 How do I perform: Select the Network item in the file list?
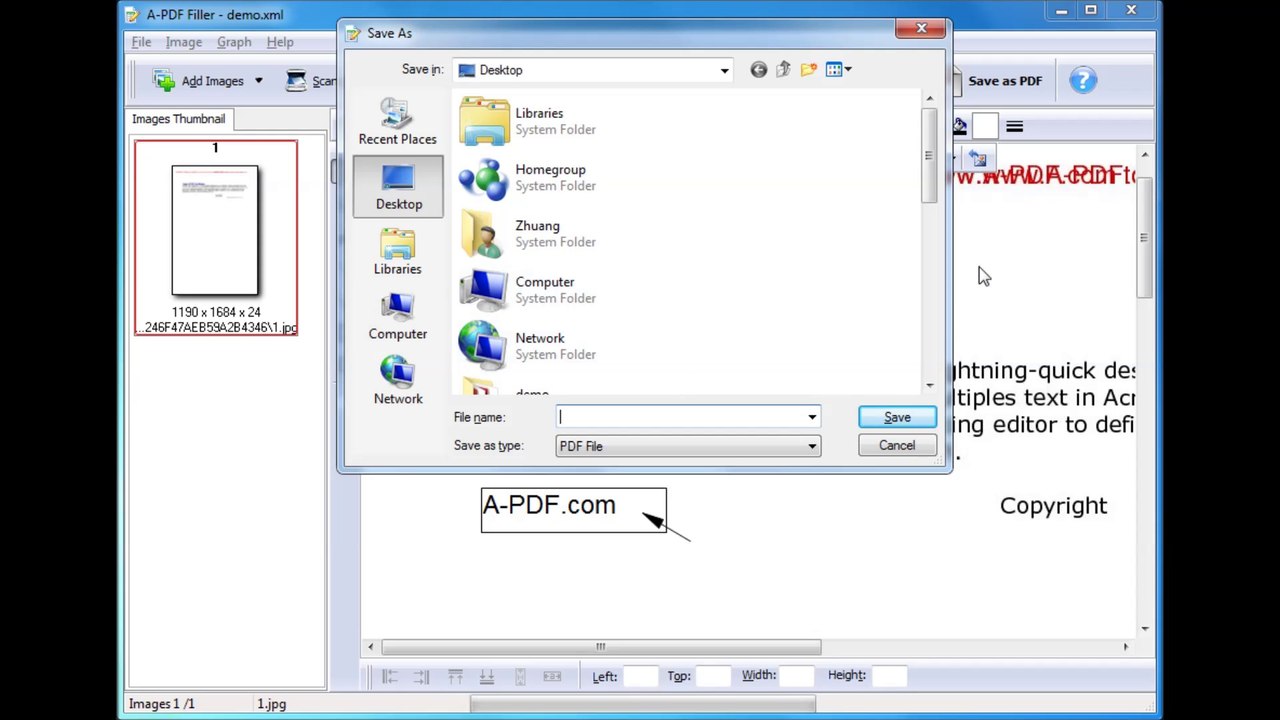coord(527,345)
